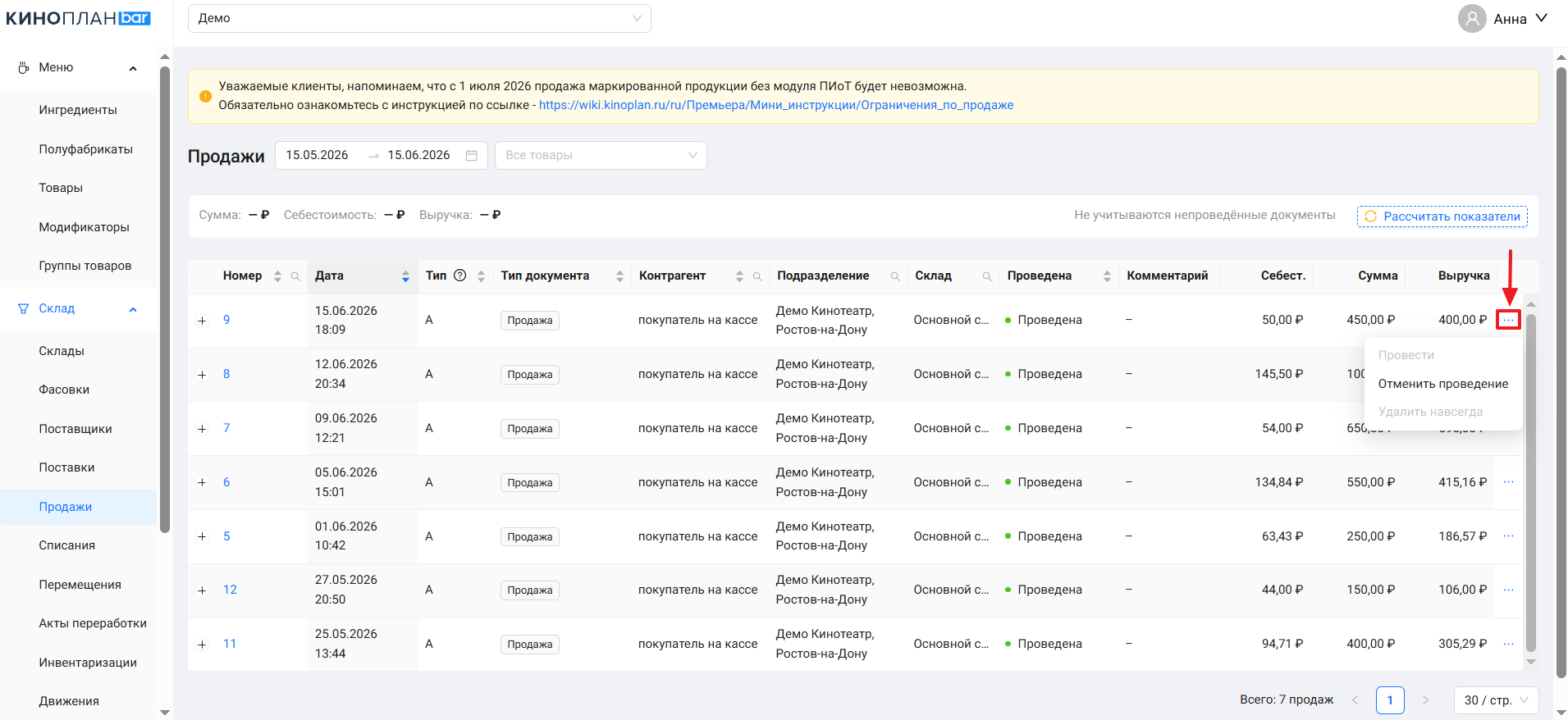Click search icon in Подразделение column header
The image size is (1568, 720).
(x=895, y=276)
